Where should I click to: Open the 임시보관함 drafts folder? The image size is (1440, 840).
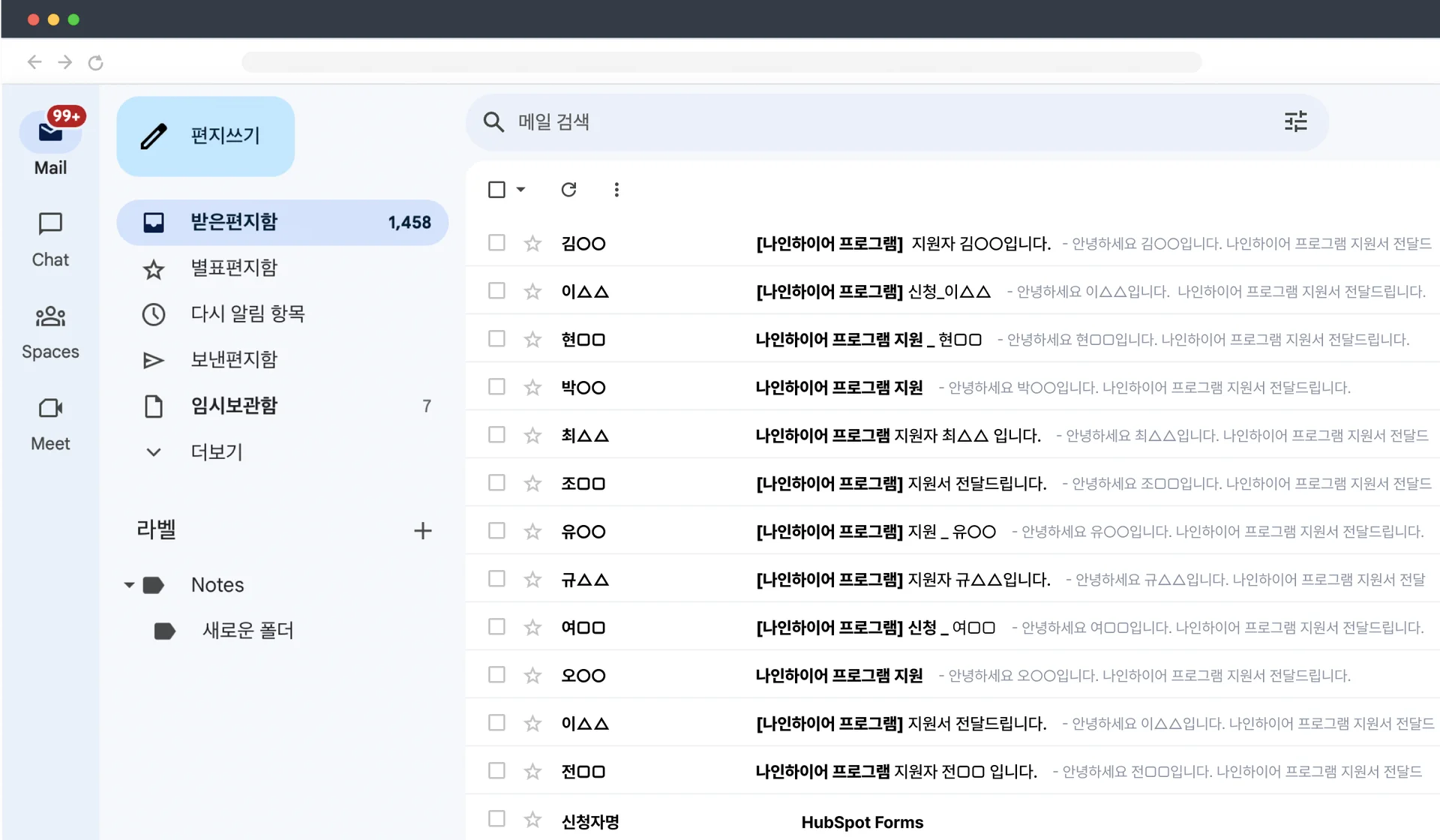(233, 406)
